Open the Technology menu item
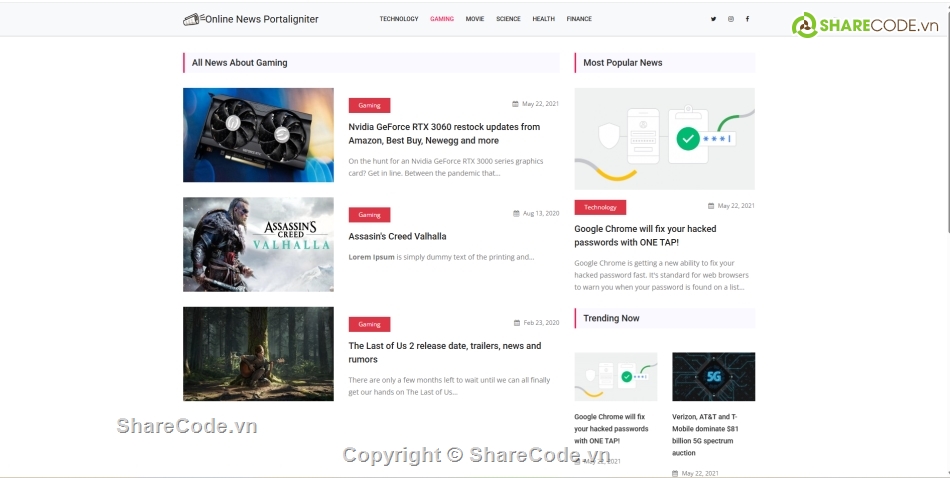This screenshot has width=950, height=478. (x=399, y=19)
